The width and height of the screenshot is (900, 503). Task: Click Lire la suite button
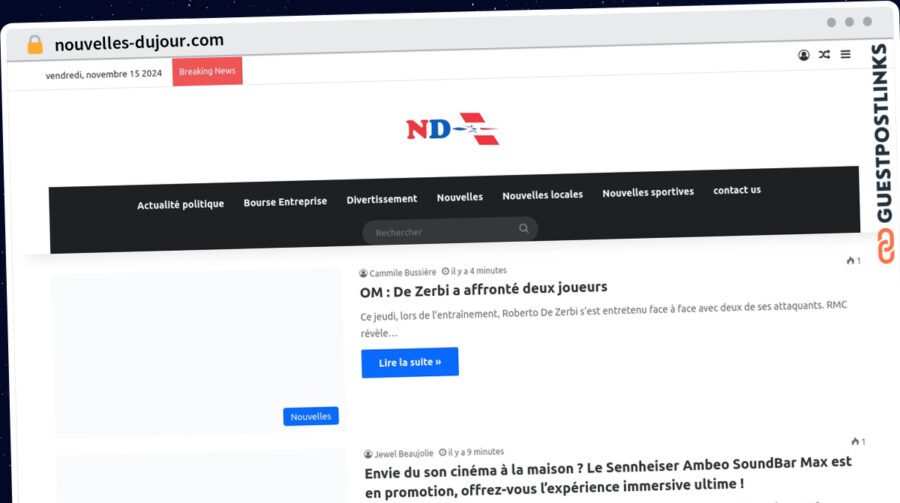410,362
